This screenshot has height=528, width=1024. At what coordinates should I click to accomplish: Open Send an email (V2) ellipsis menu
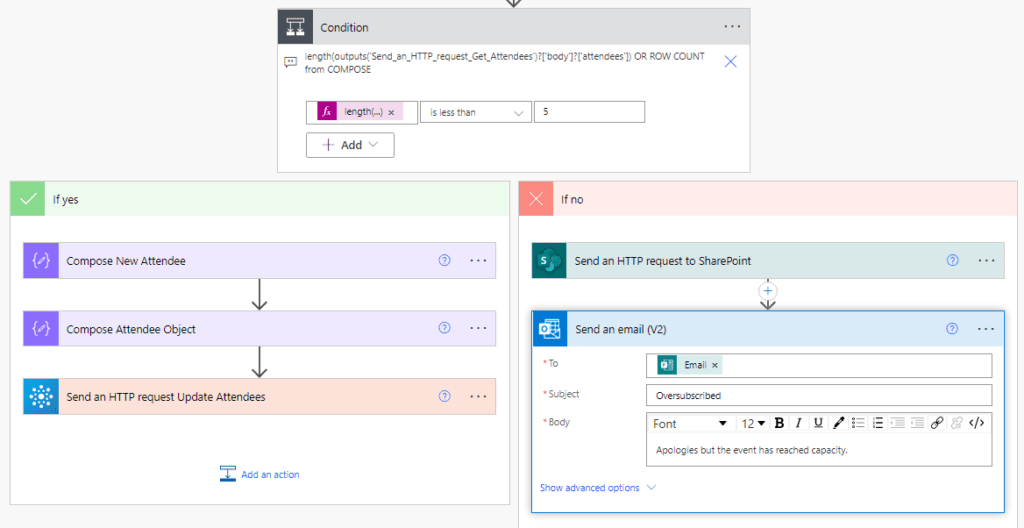click(x=987, y=329)
